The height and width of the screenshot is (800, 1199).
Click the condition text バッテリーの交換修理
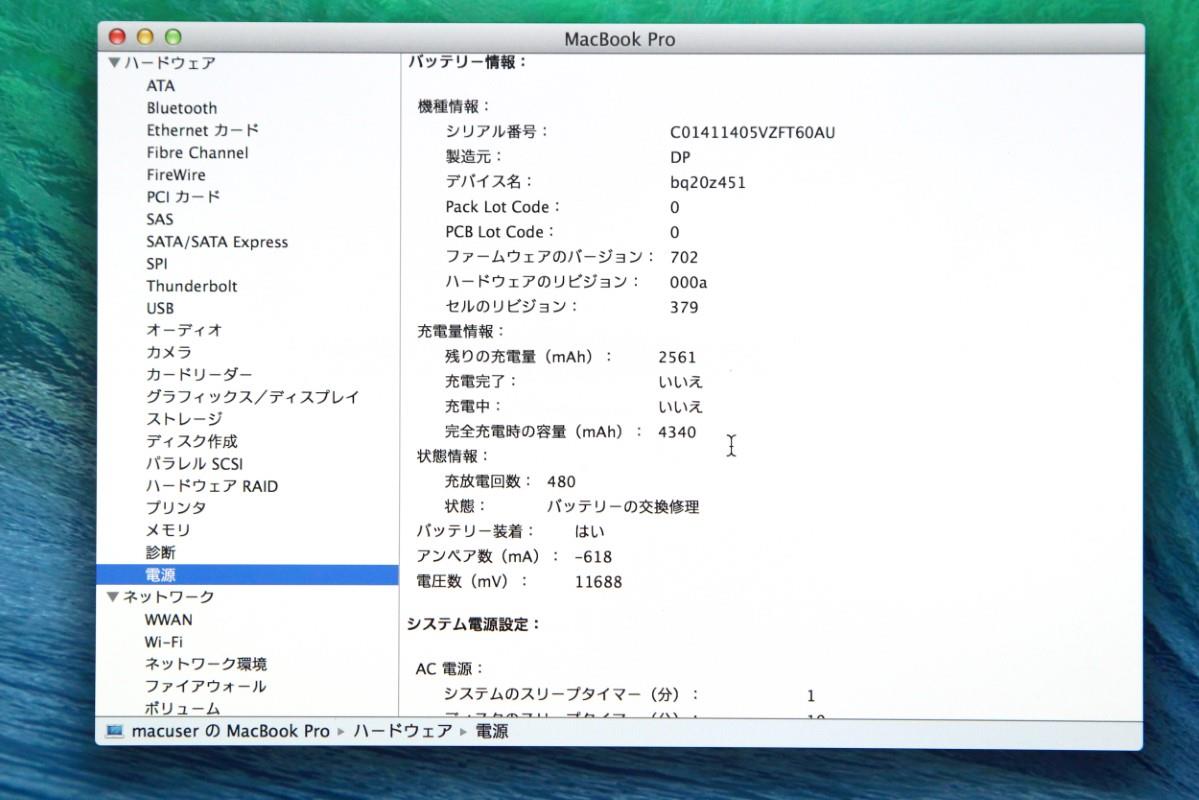point(622,506)
